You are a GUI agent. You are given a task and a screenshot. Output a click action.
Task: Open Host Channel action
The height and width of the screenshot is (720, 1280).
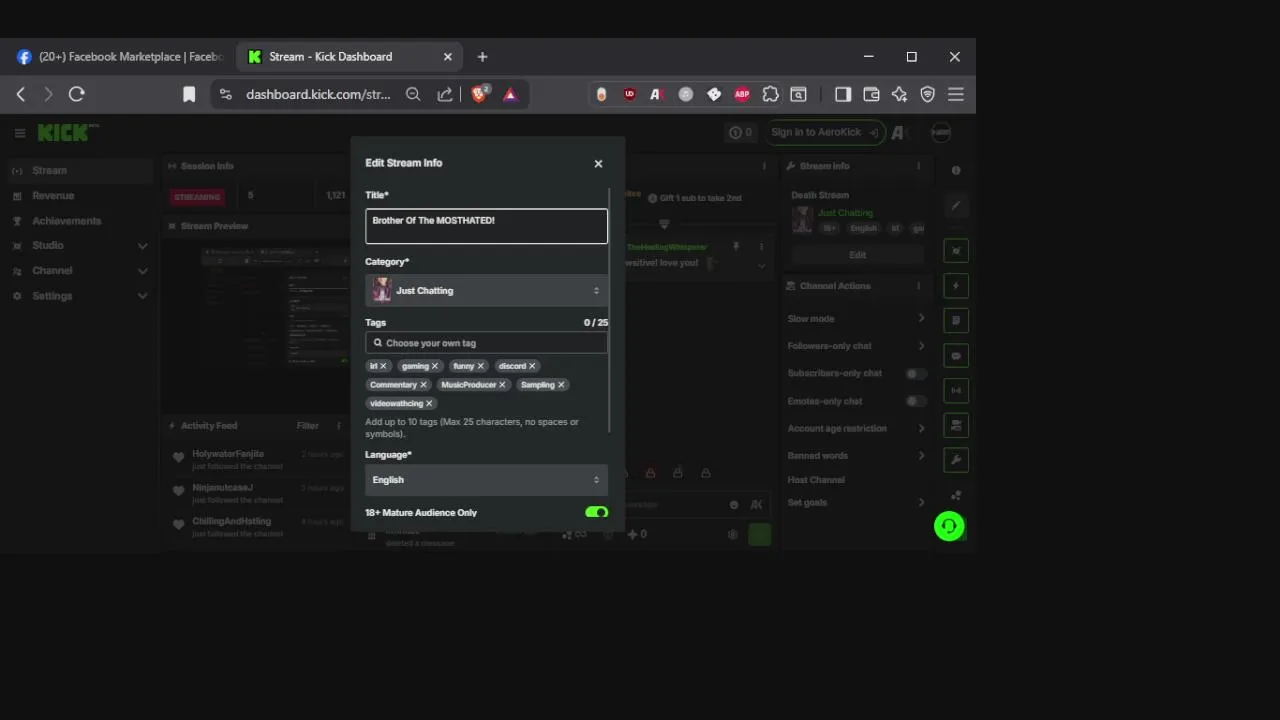(x=816, y=480)
